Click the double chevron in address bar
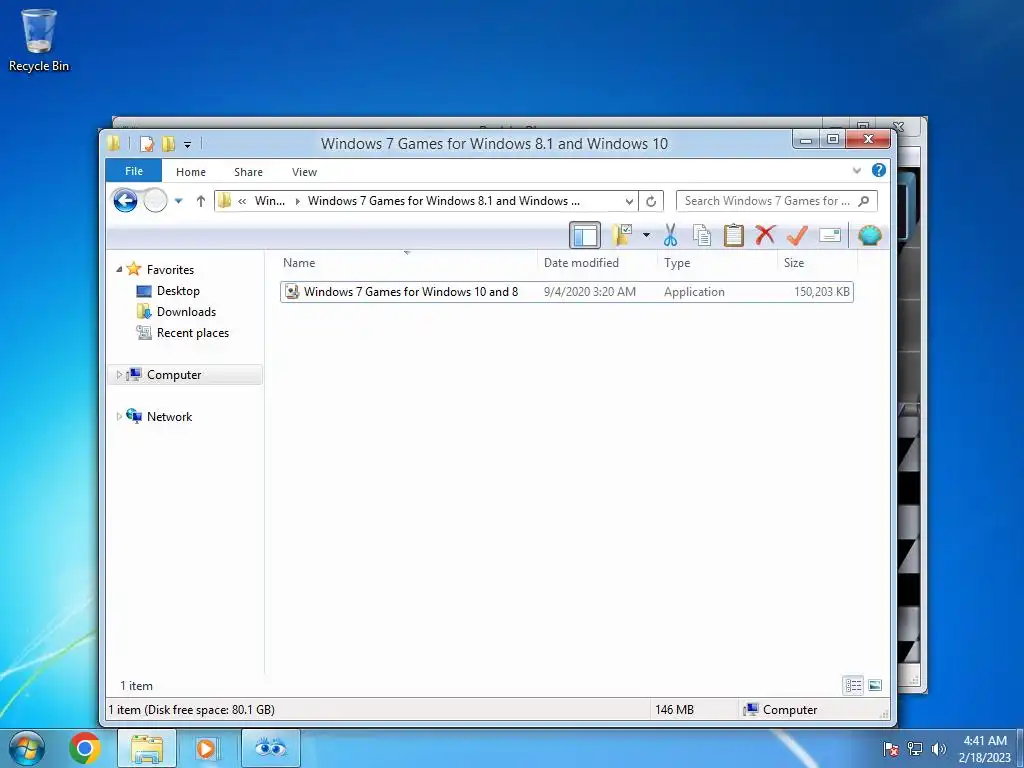Screen dimensions: 1024x768 click(242, 201)
